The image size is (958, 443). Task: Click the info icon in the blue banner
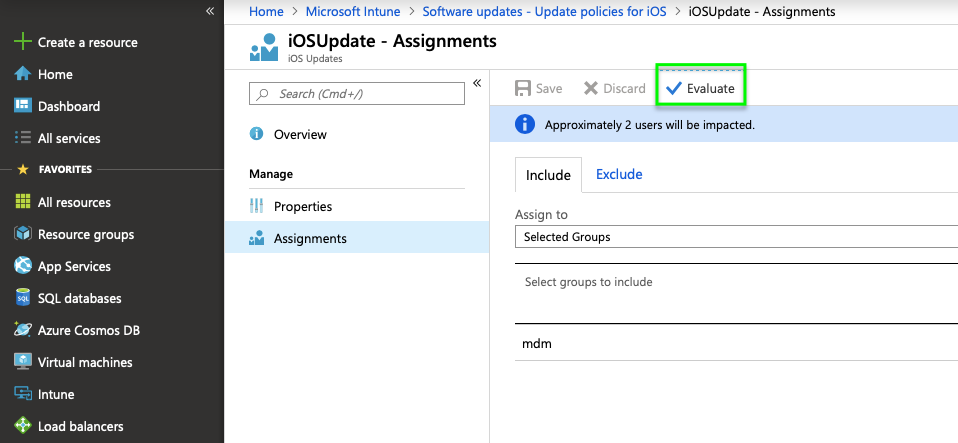(x=525, y=124)
